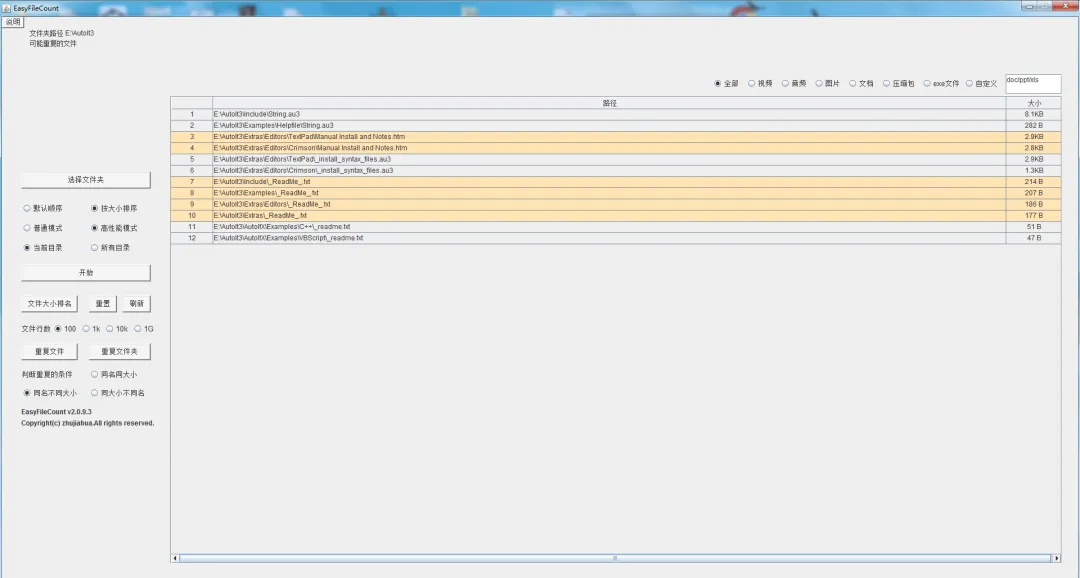Select row Examples\_ReadMe_.txt
This screenshot has width=1080, height=578.
[616, 193]
